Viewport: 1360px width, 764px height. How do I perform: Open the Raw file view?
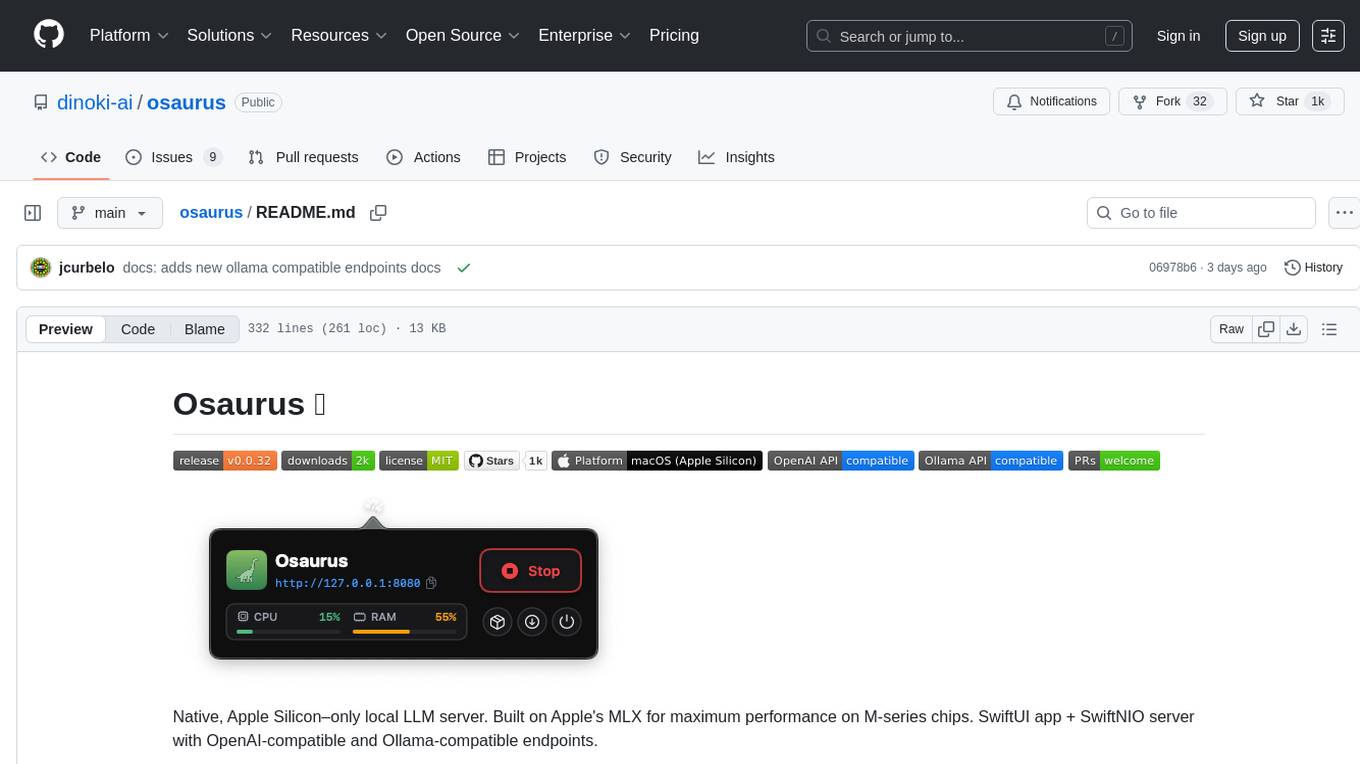[x=1231, y=329]
